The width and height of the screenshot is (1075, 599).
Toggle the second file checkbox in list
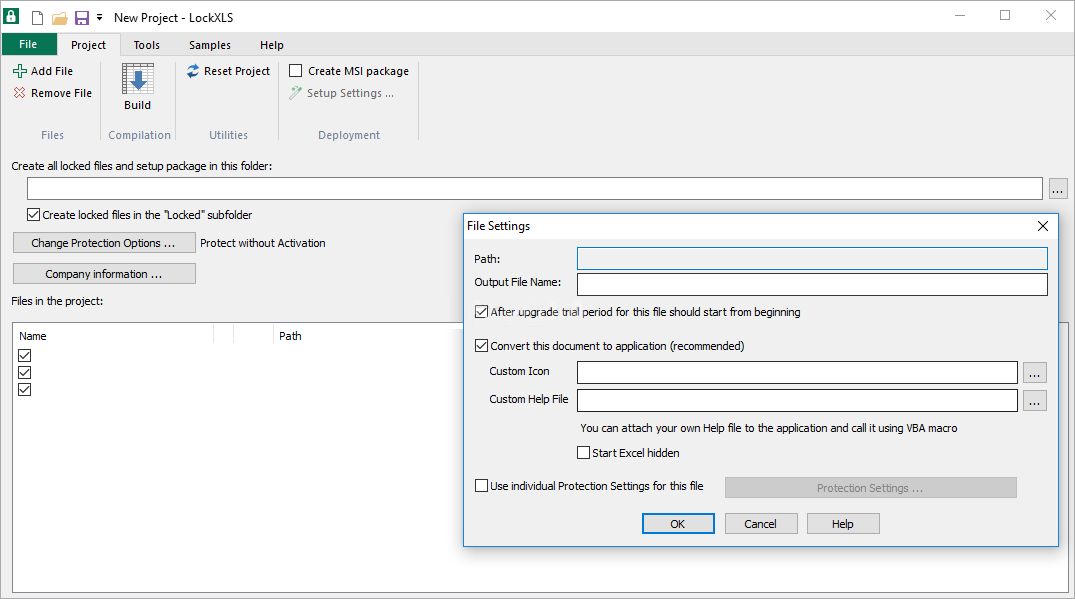pyautogui.click(x=25, y=372)
